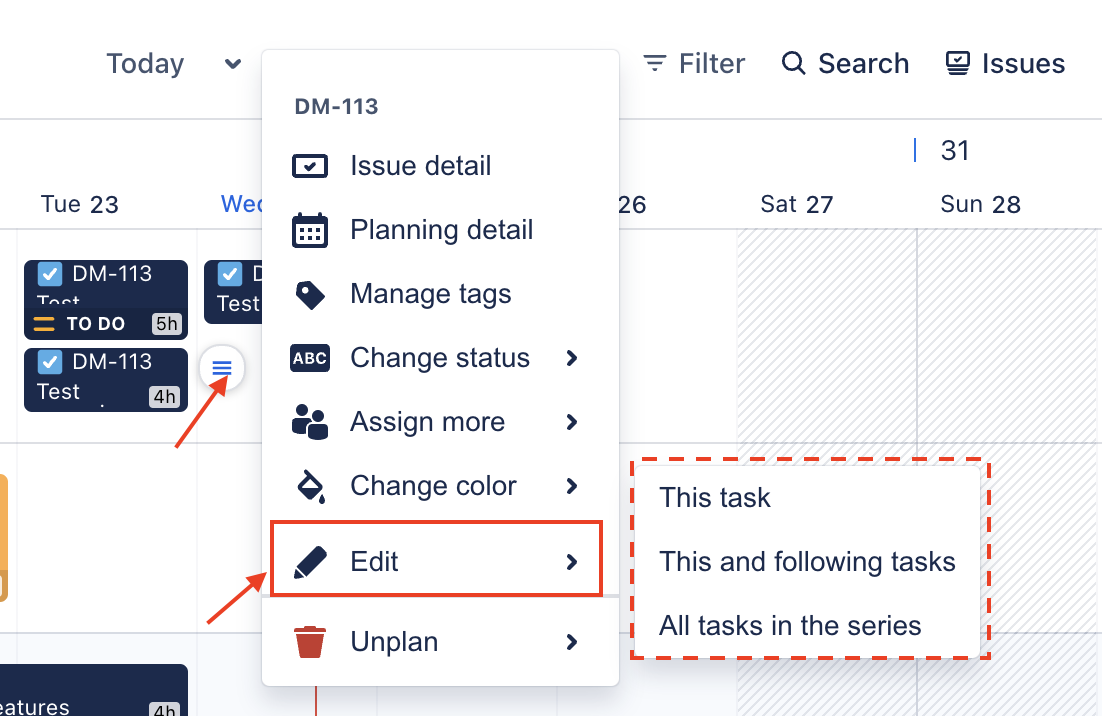1102x716 pixels.
Task: Expand the dropdown arrow next to Today
Action: coord(233,64)
